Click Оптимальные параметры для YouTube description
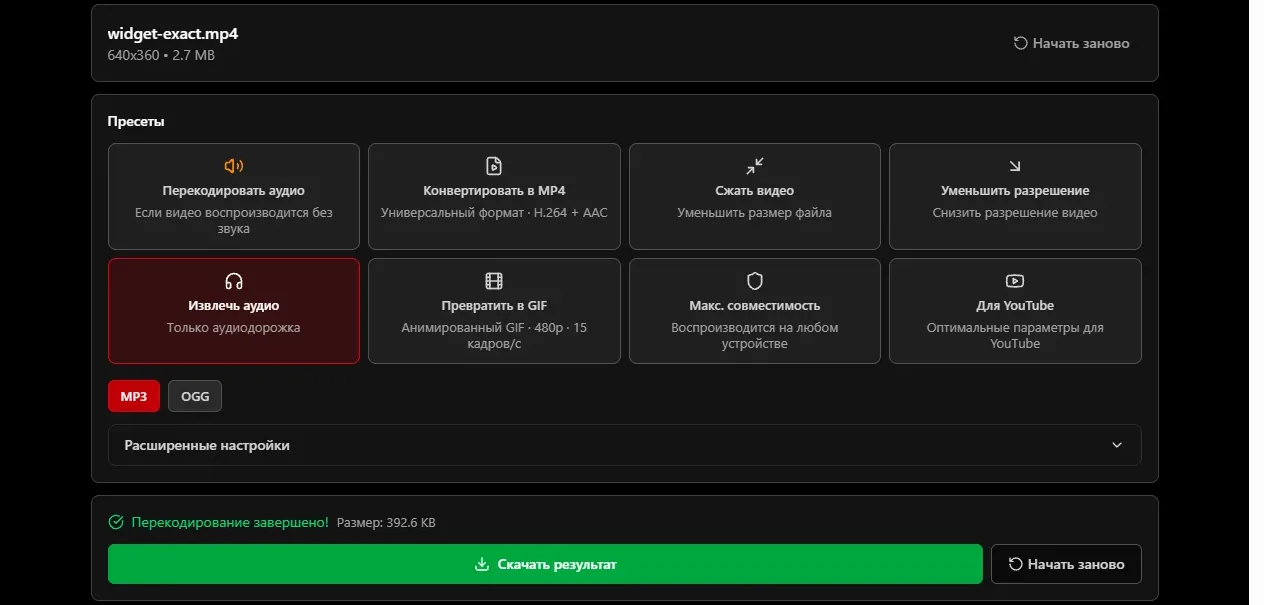 (1015, 335)
